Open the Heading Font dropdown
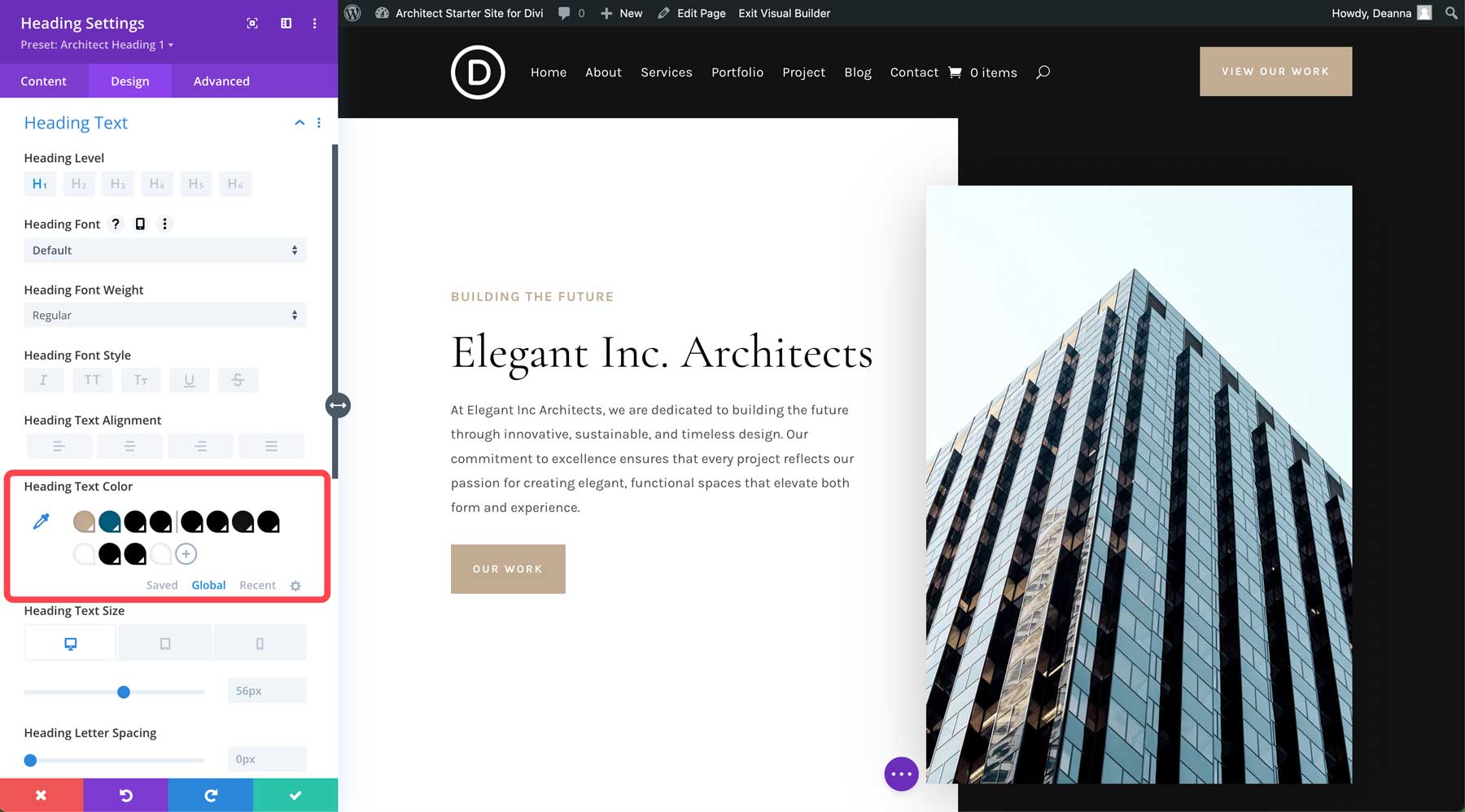This screenshot has width=1465, height=812. pos(164,250)
